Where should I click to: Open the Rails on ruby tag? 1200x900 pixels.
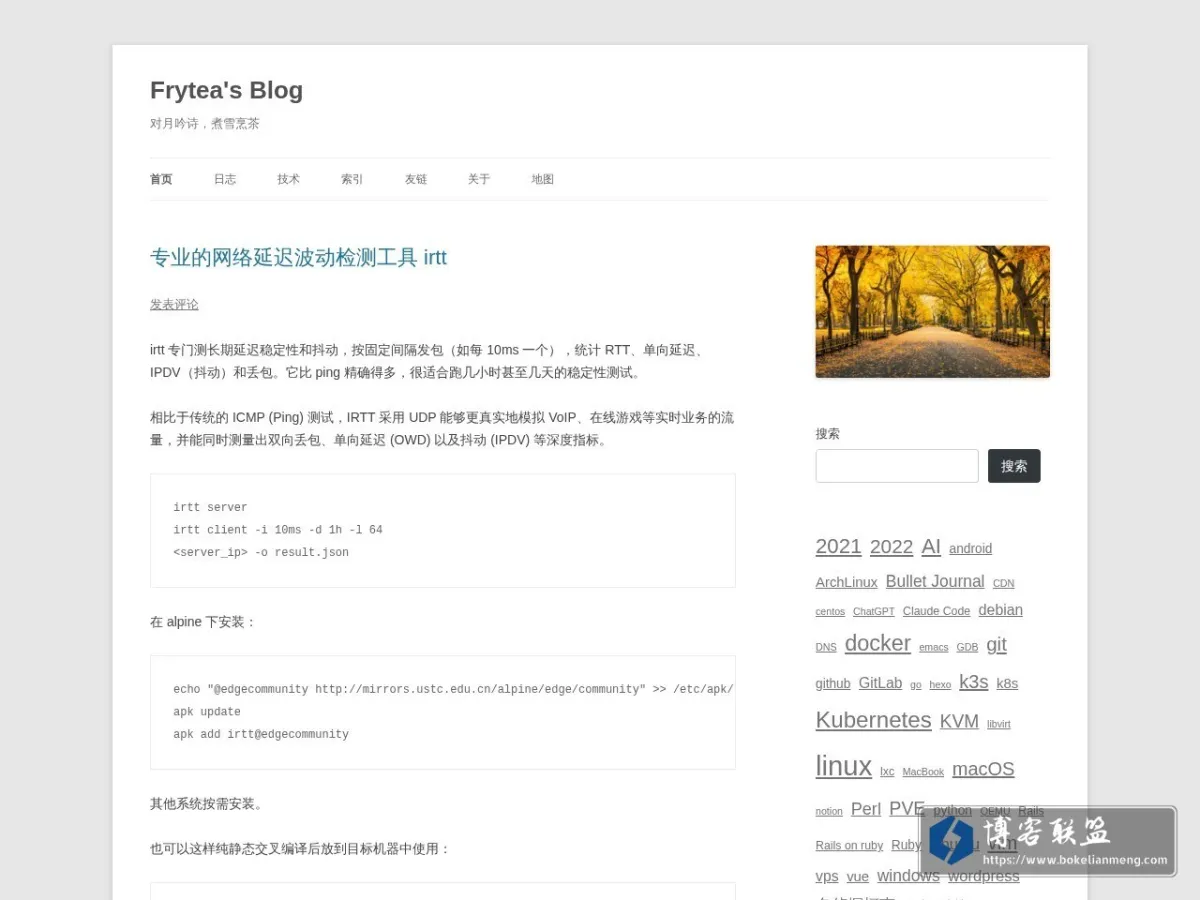click(x=849, y=846)
